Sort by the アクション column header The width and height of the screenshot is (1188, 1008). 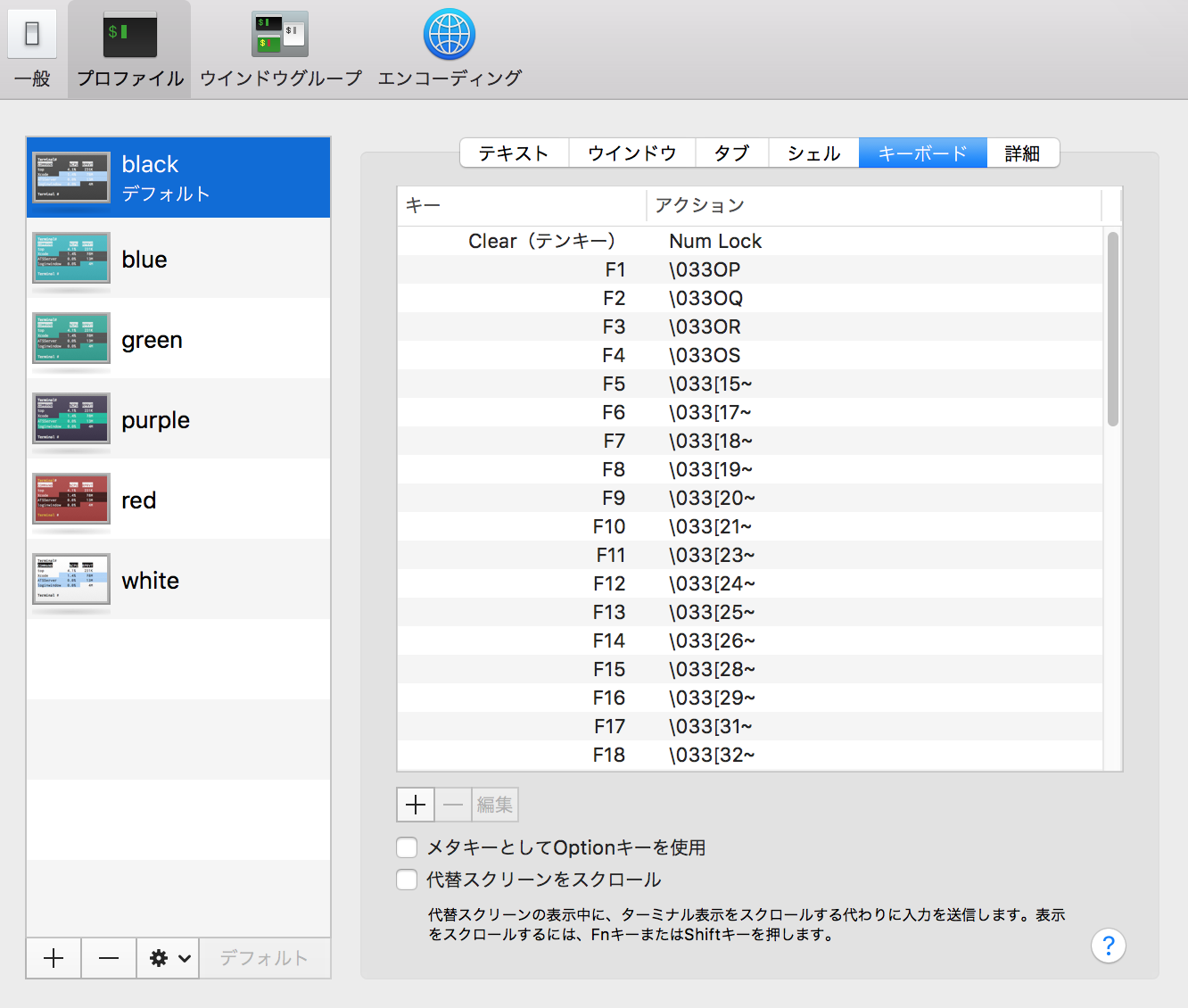click(x=874, y=205)
